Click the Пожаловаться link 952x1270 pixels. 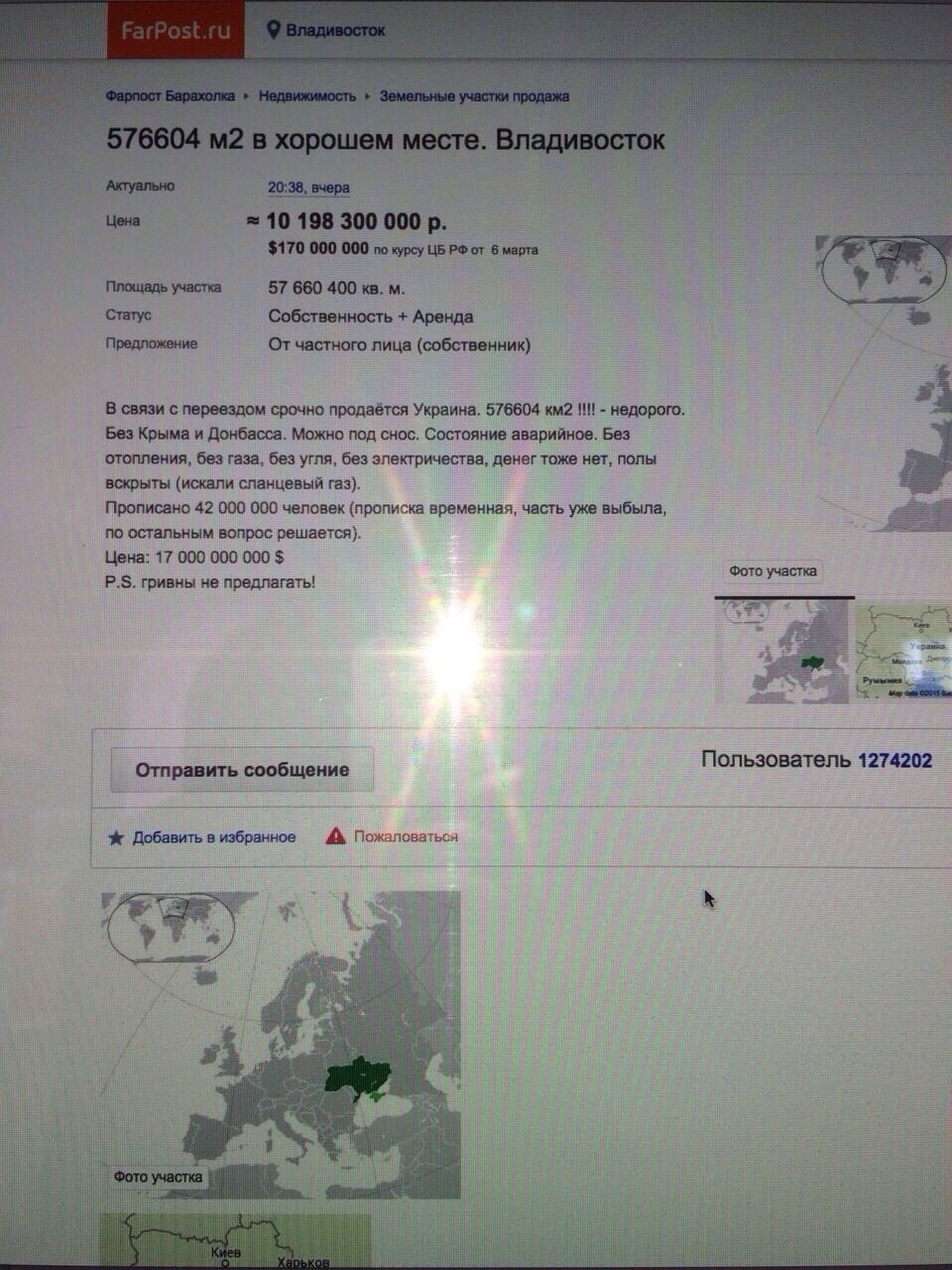pyautogui.click(x=406, y=836)
